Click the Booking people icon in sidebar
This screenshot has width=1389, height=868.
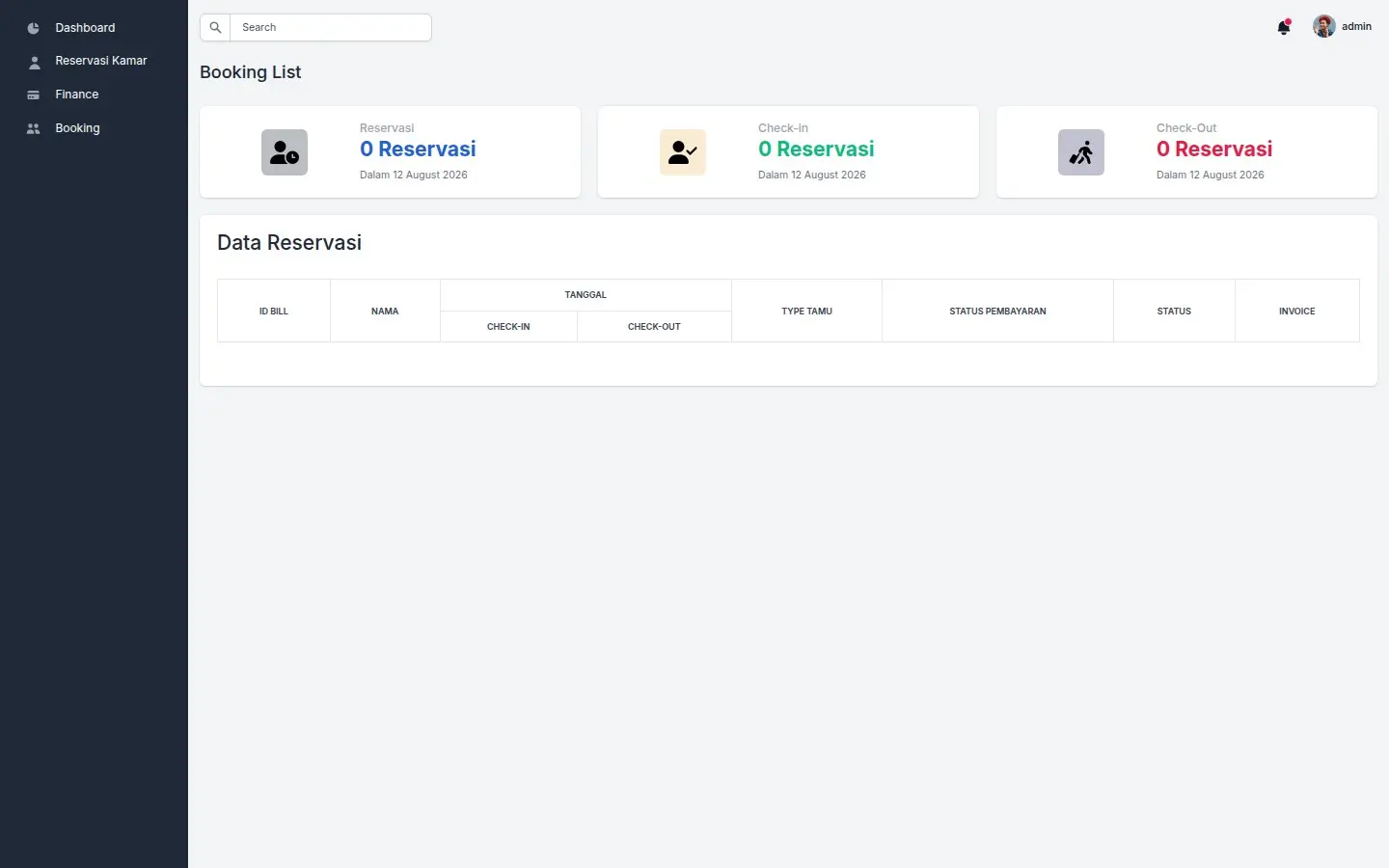(34, 128)
